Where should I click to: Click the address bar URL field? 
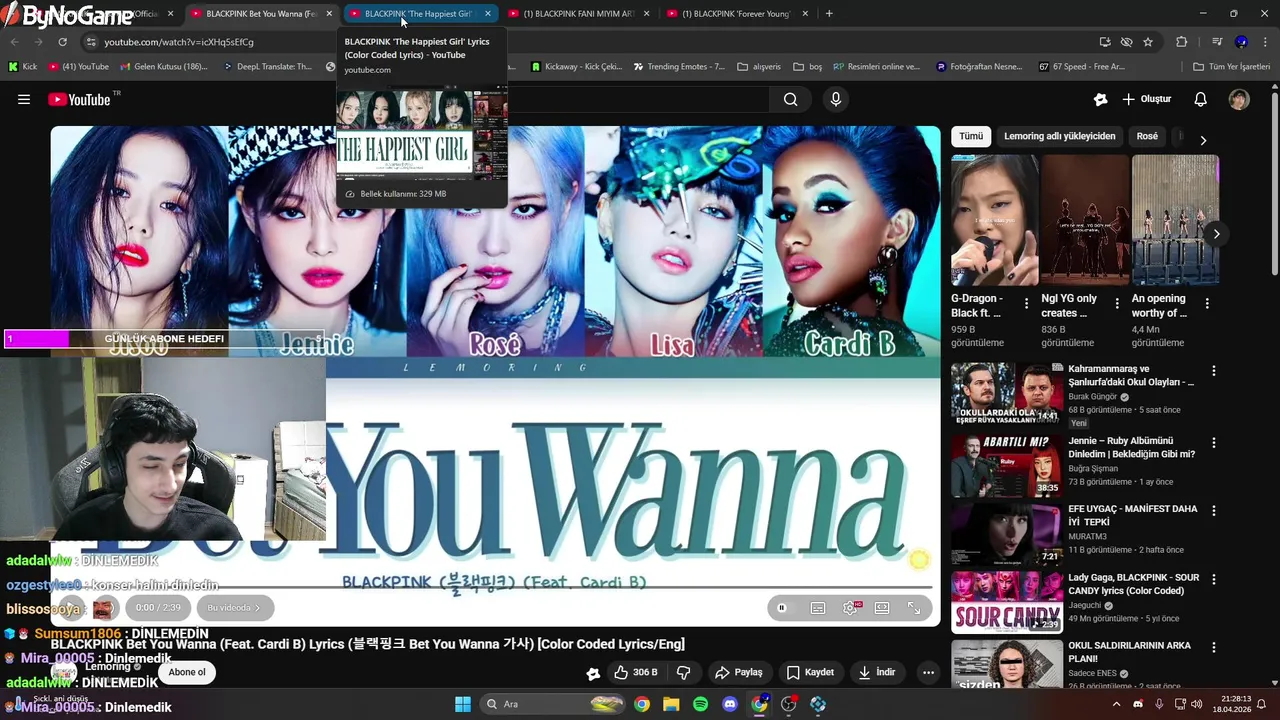click(x=590, y=42)
